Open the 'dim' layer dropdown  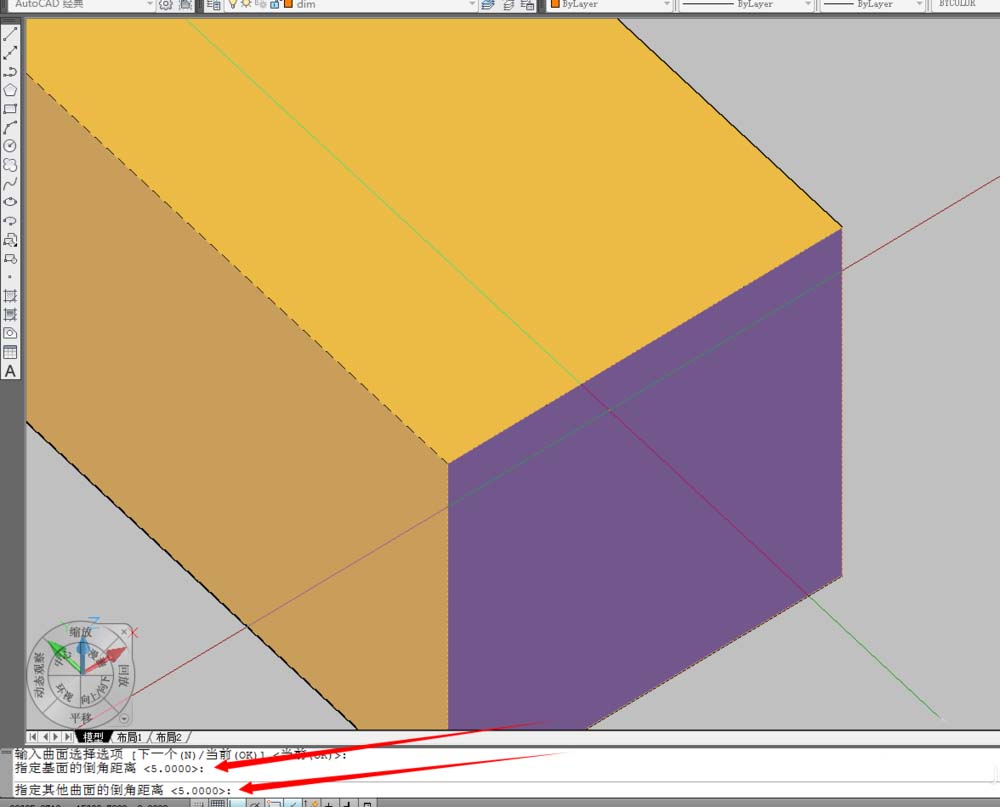472,5
